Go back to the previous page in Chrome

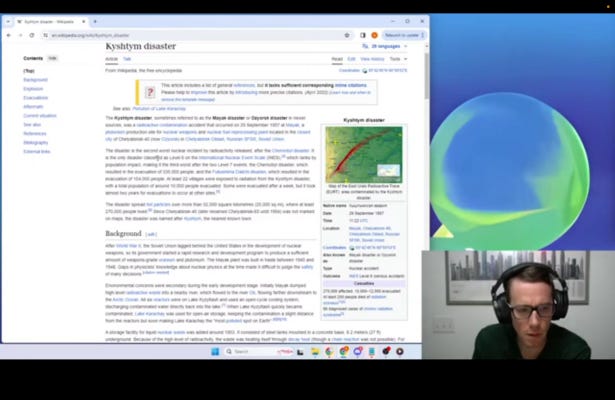click(9, 35)
